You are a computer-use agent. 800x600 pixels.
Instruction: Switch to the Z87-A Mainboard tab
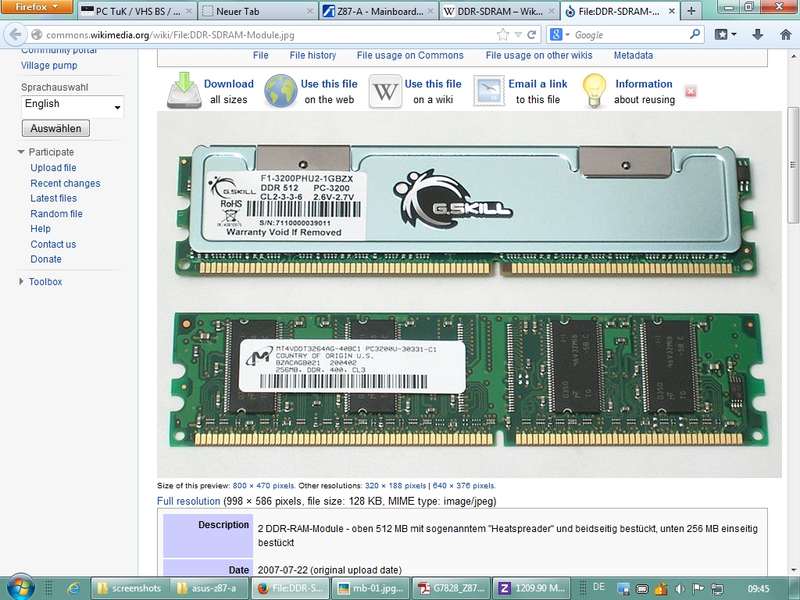[x=379, y=11]
